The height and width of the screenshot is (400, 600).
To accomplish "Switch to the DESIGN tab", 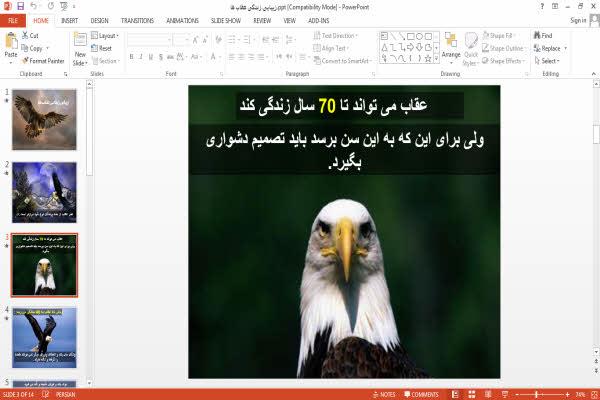I will click(x=99, y=21).
